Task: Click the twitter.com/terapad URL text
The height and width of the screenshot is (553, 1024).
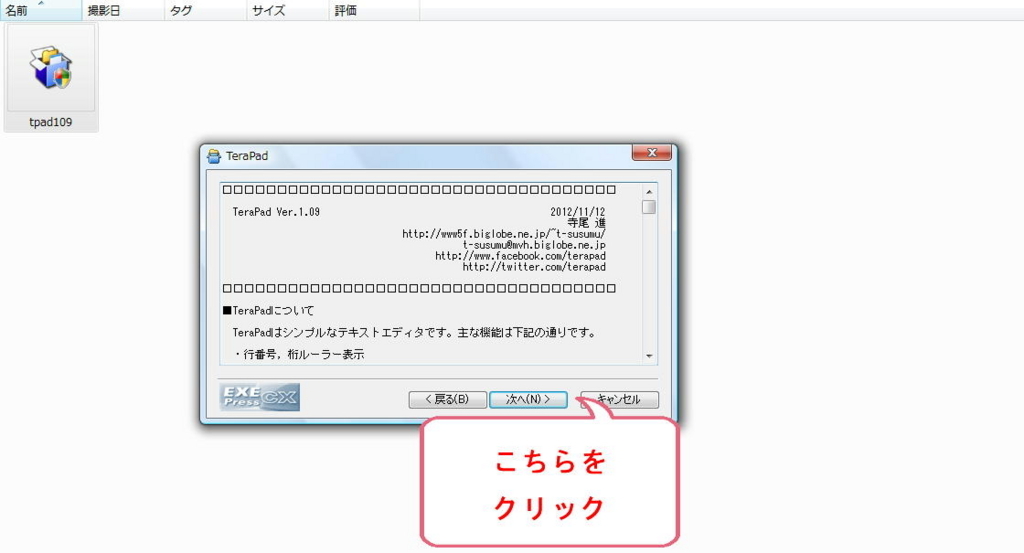Action: tap(534, 267)
